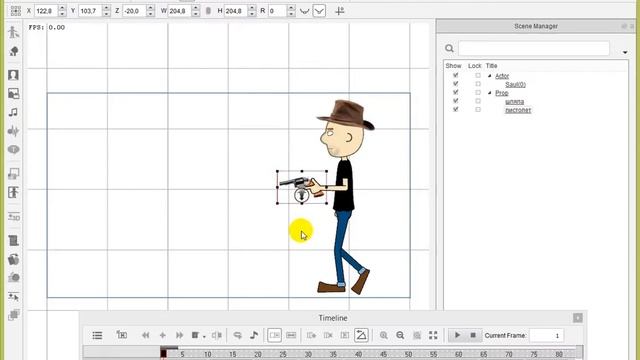Click the highlighted flip icon next to R field
This screenshot has height=360, width=640.
coord(319,11)
